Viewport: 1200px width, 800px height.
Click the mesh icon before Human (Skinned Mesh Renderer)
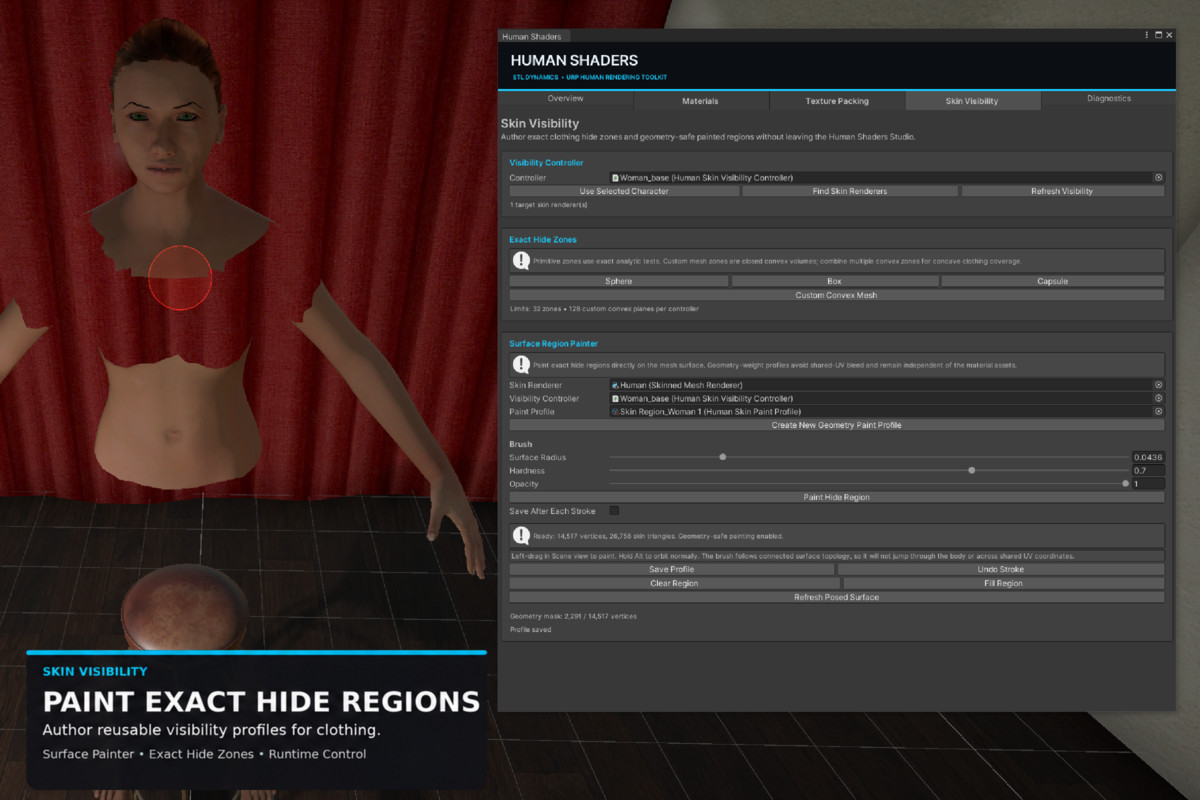click(x=615, y=385)
